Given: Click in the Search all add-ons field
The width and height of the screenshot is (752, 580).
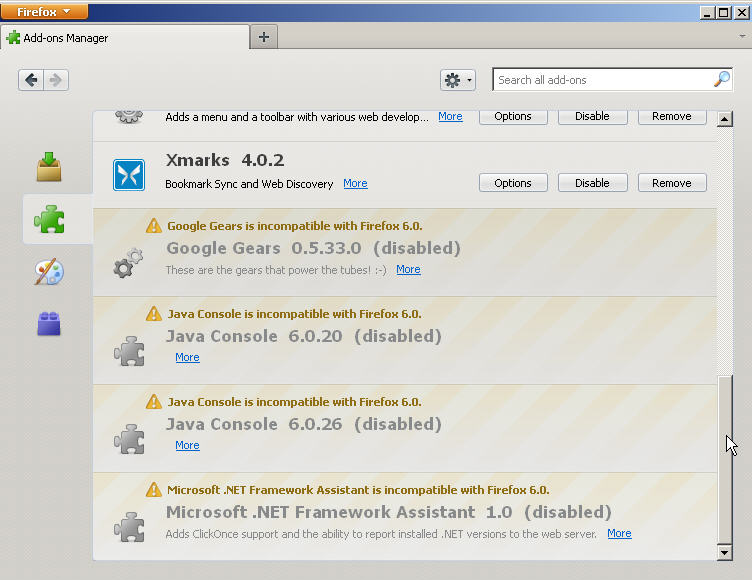Looking at the screenshot, I should click(602, 80).
